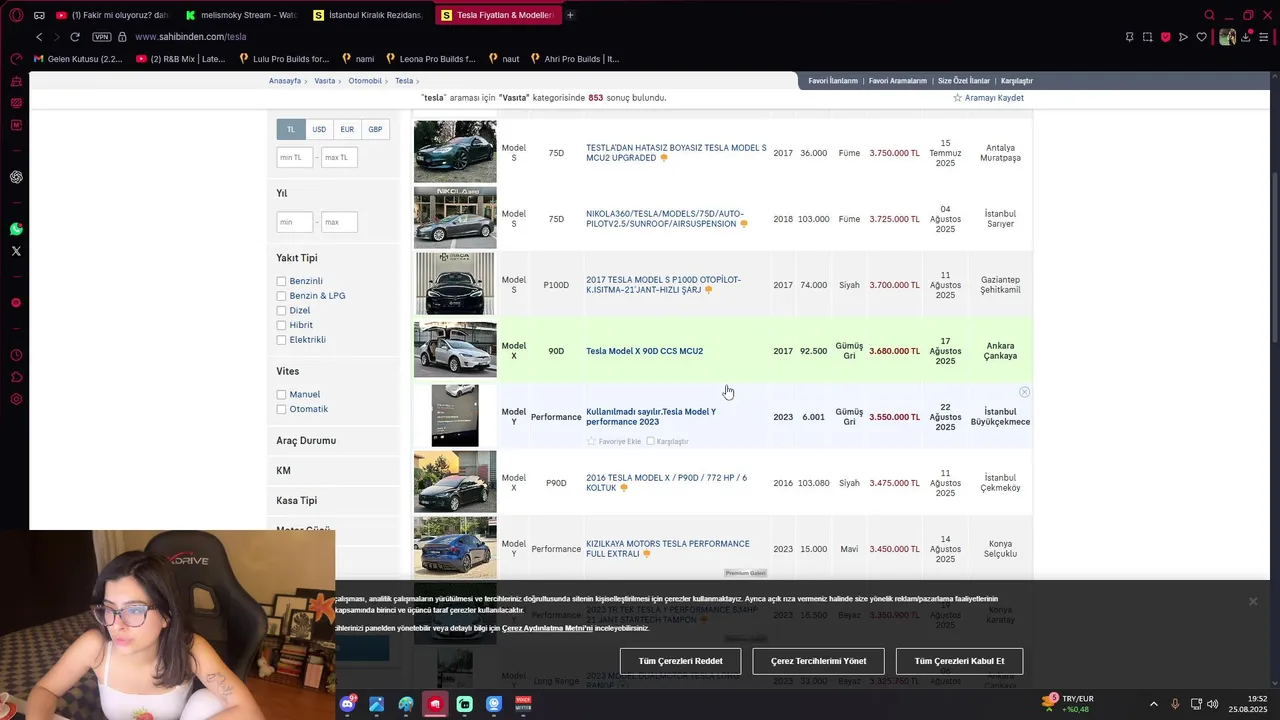This screenshot has width=1280, height=720.
Task: Click the max year input field
Action: pyautogui.click(x=339, y=222)
